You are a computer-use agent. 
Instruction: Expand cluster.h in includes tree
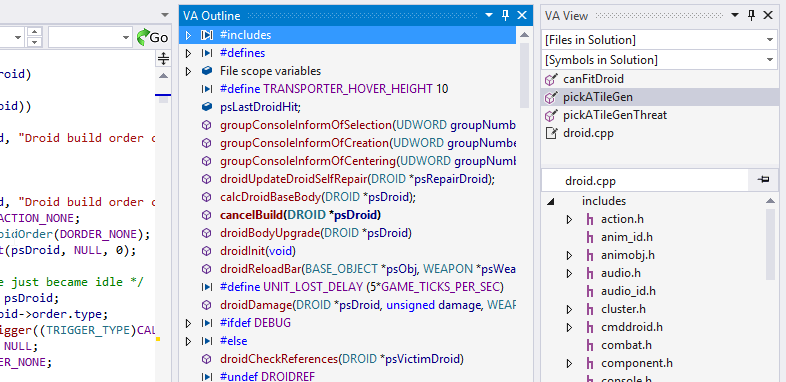tap(569, 309)
